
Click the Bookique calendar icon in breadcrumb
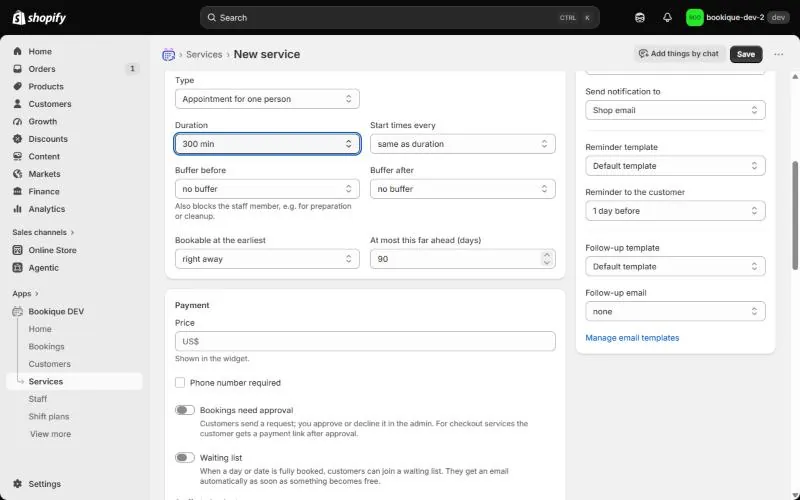(x=168, y=54)
